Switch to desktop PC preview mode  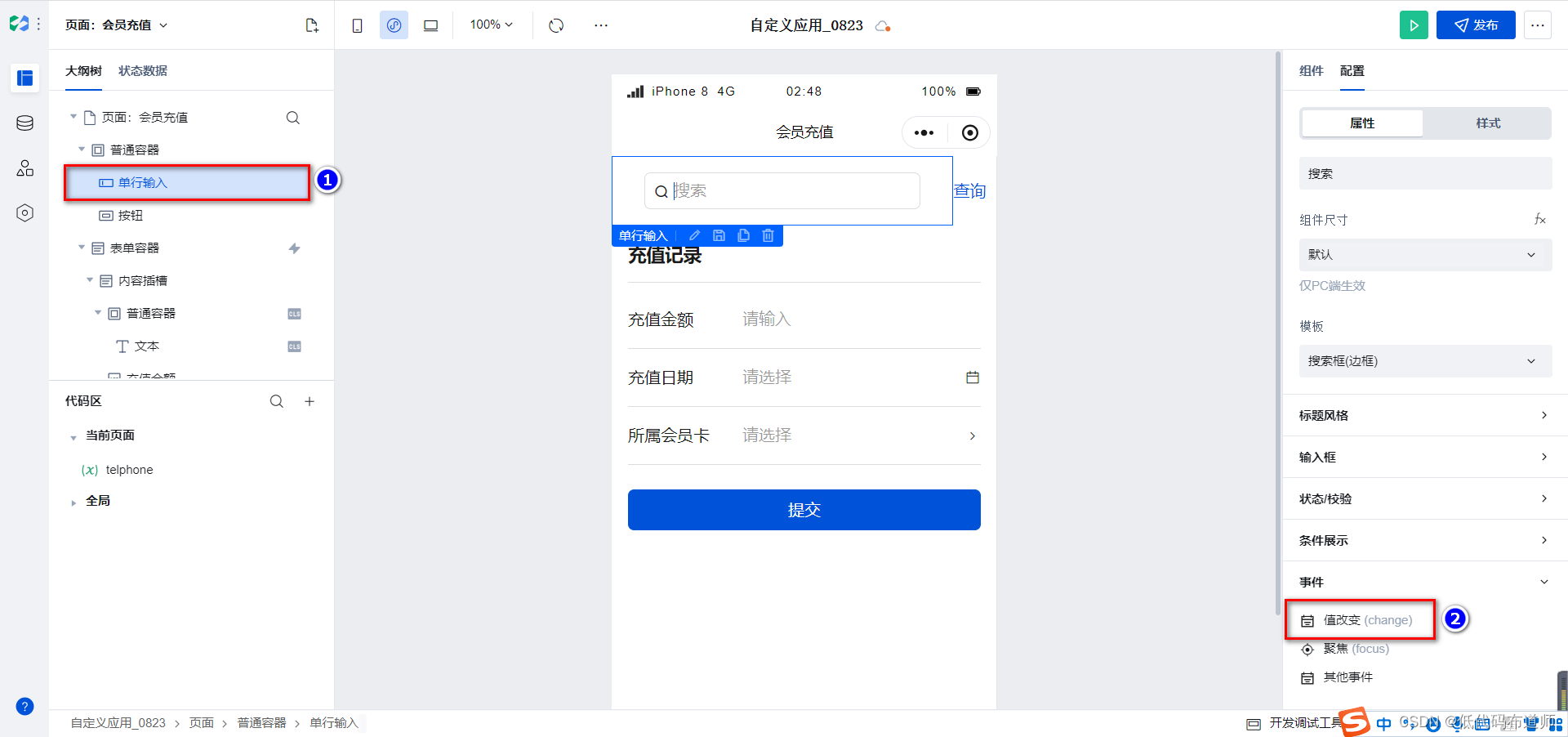click(431, 25)
